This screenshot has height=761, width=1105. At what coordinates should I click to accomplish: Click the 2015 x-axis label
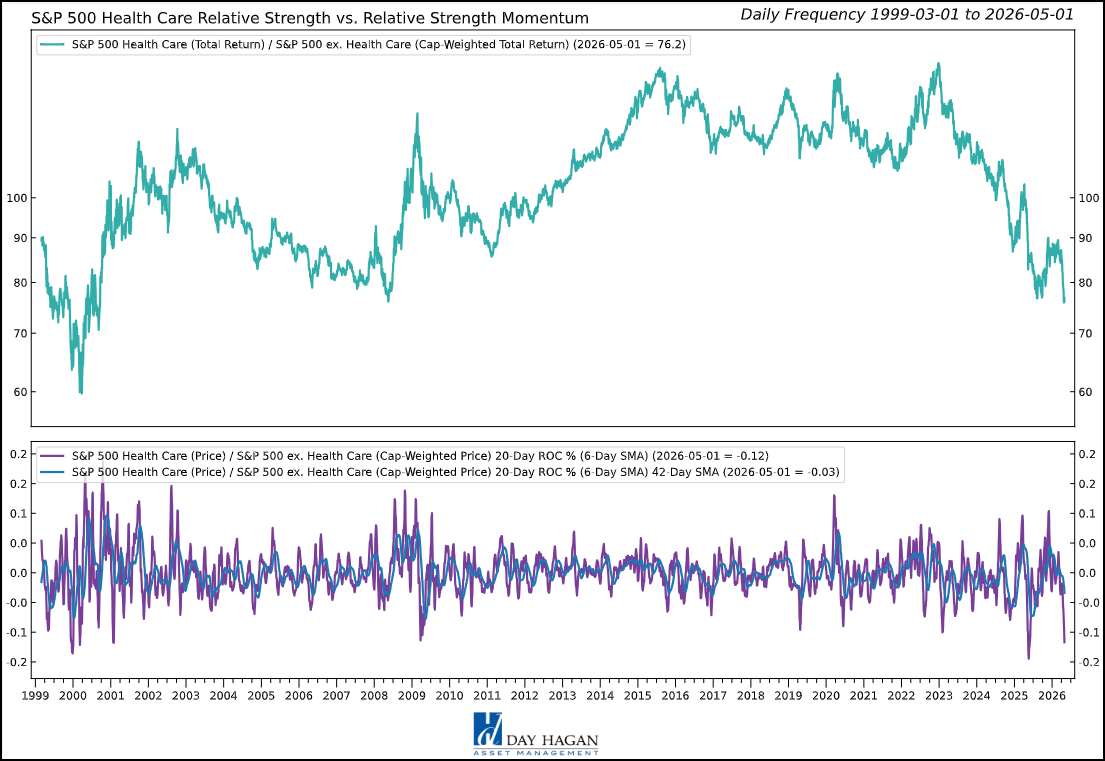click(x=638, y=695)
